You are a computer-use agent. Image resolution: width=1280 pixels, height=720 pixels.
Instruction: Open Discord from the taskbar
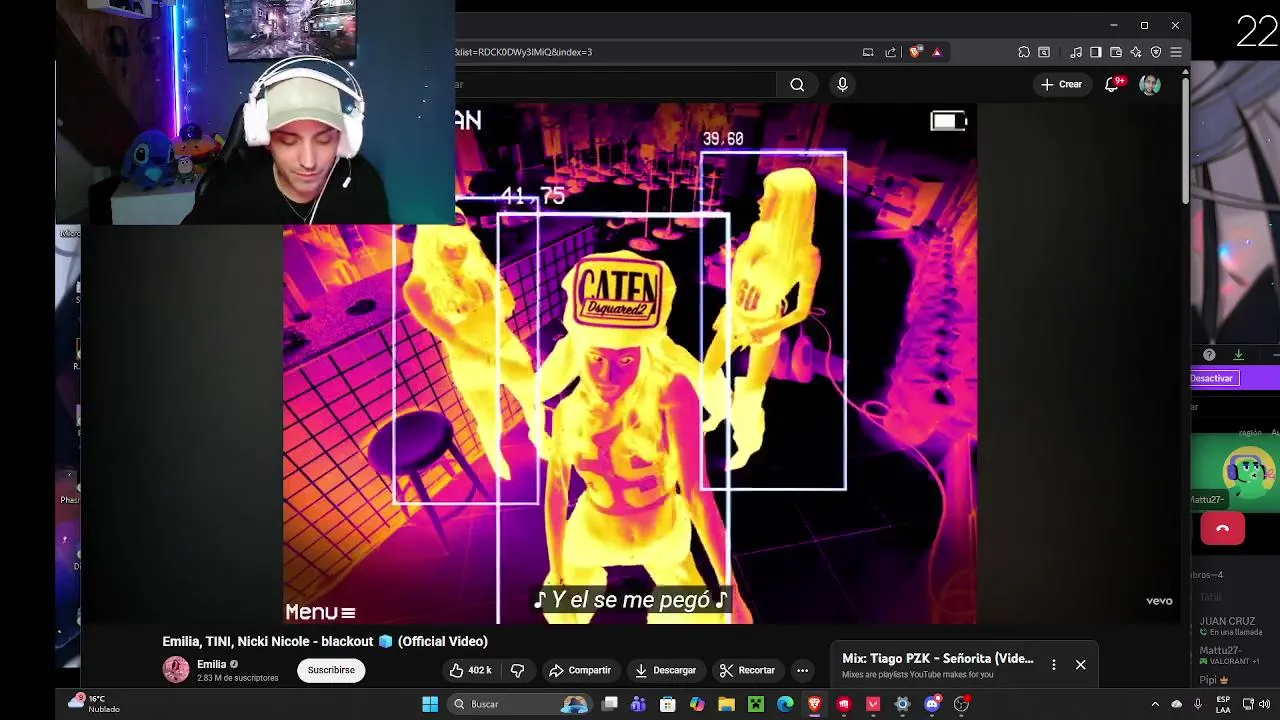coord(932,704)
